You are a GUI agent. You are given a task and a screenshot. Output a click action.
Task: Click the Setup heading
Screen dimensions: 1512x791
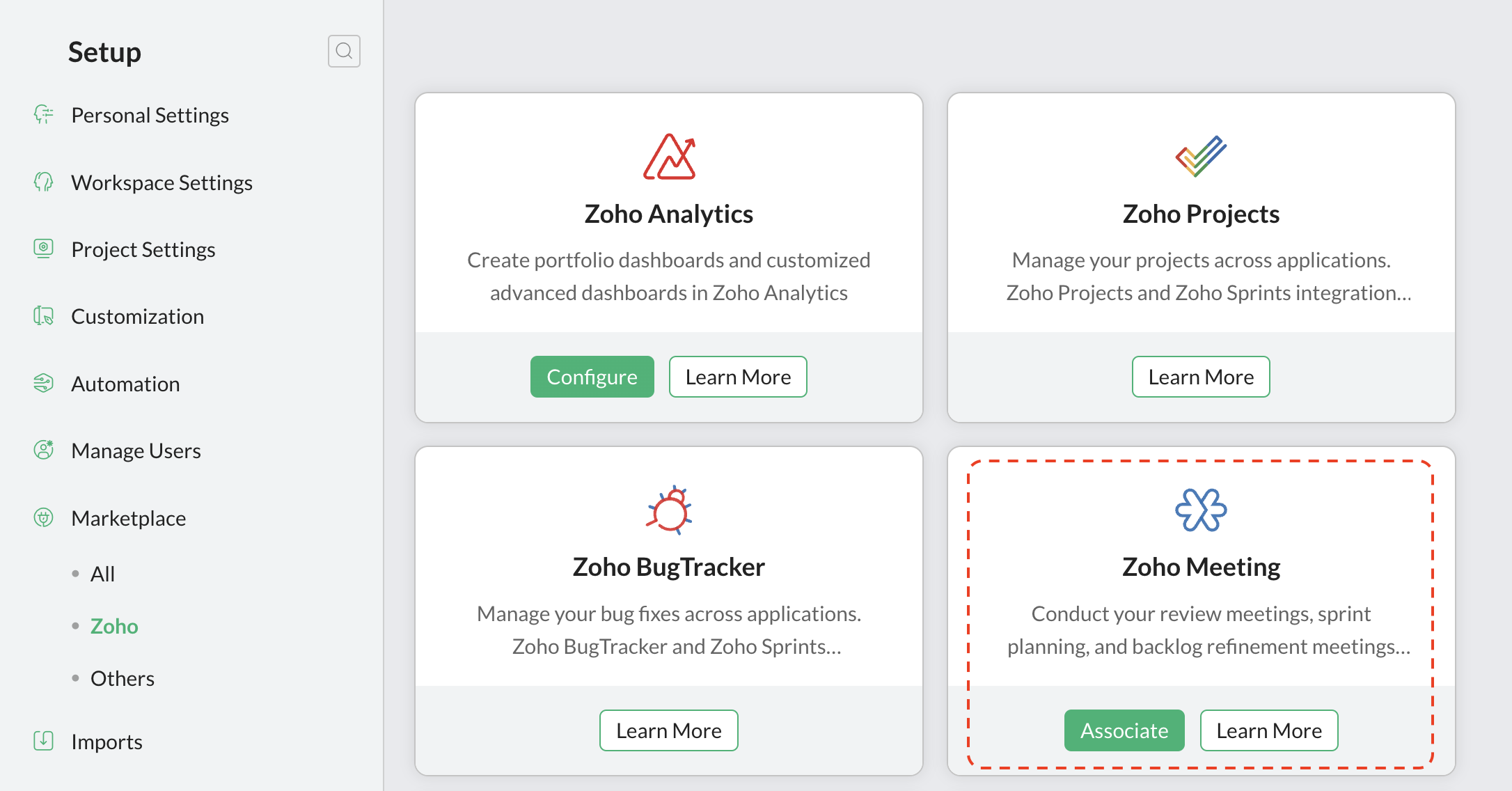(x=104, y=52)
